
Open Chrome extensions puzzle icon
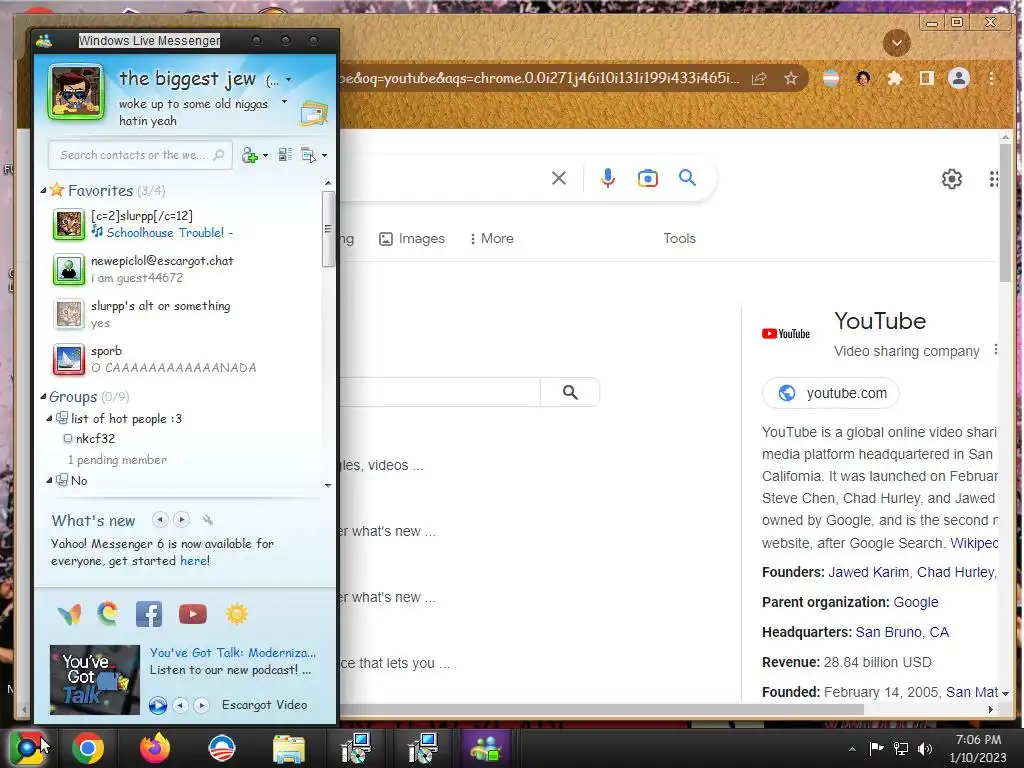[894, 79]
